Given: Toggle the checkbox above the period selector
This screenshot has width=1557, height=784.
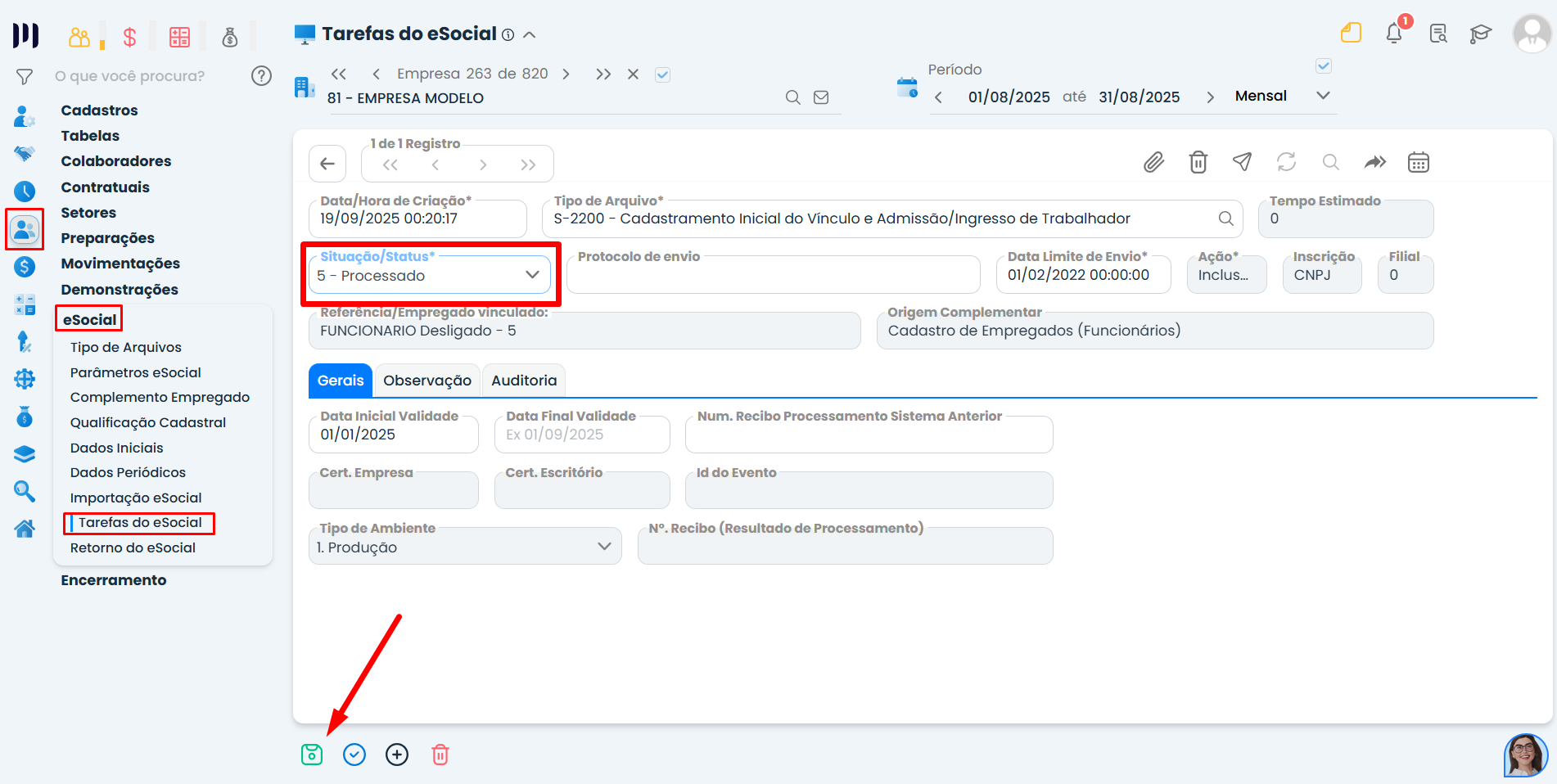Looking at the screenshot, I should (1324, 65).
